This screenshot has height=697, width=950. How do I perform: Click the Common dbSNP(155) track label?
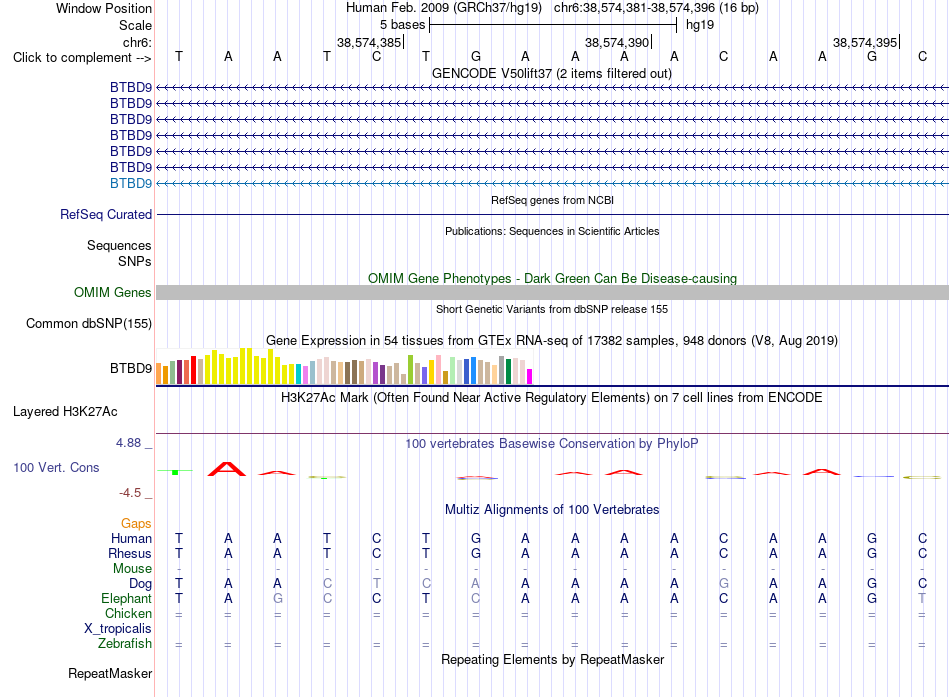pos(89,324)
